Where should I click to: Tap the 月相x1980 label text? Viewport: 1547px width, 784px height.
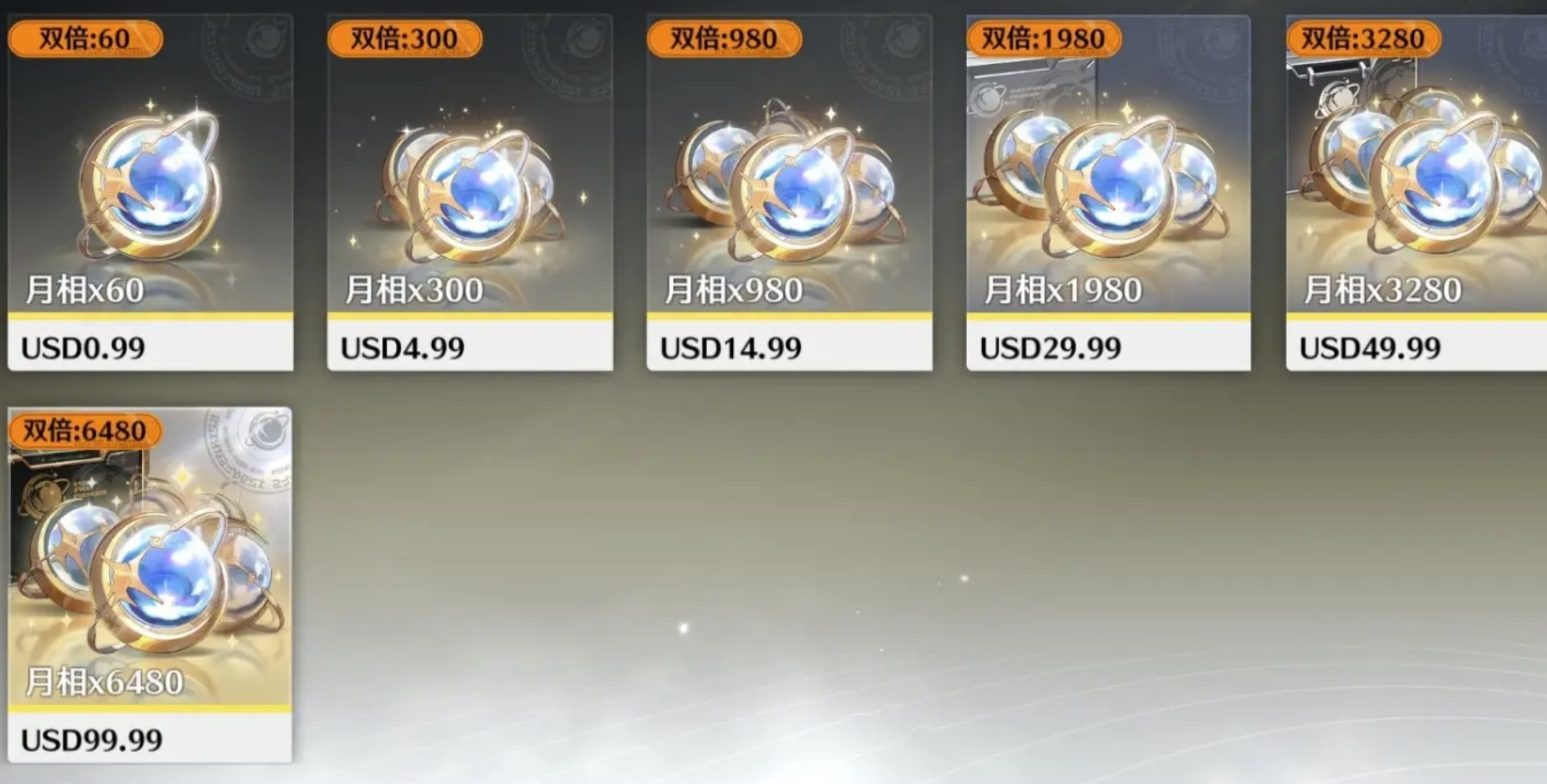pyautogui.click(x=1063, y=290)
